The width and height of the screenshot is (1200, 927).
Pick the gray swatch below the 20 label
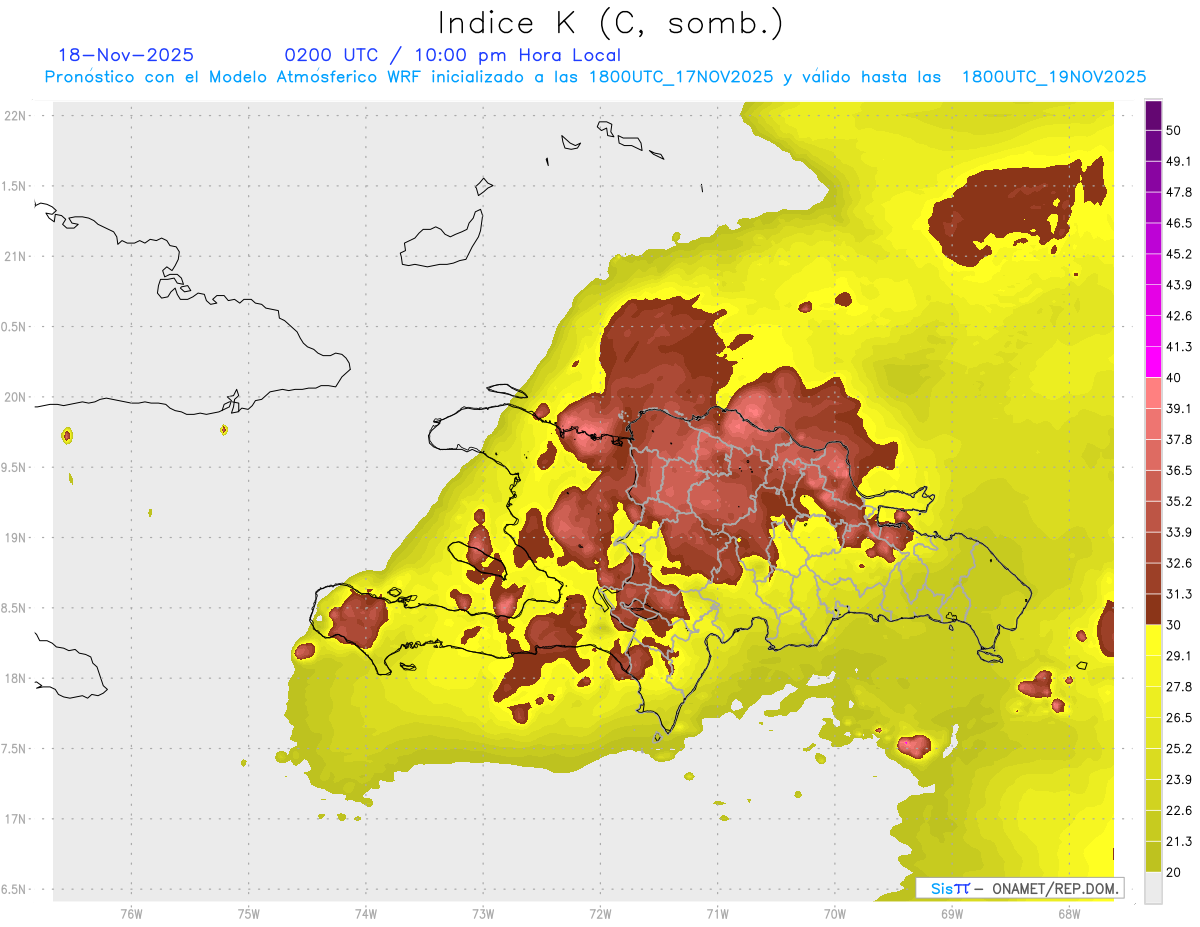coord(1153,888)
